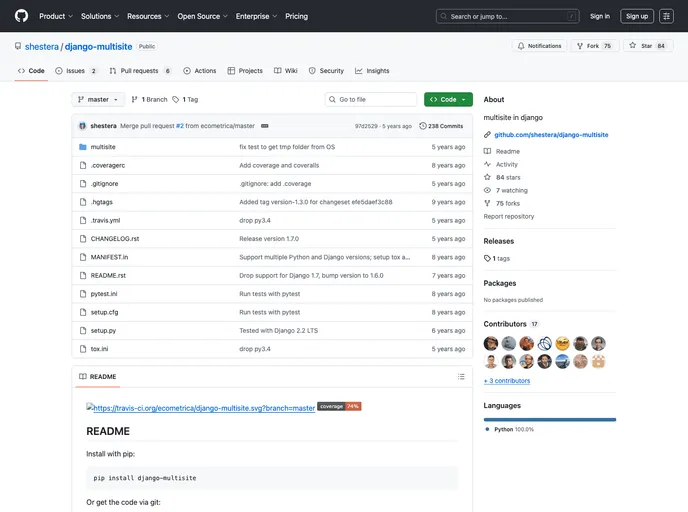The width and height of the screenshot is (688, 512).
Task: Open first contributor avatar
Action: (x=491, y=343)
